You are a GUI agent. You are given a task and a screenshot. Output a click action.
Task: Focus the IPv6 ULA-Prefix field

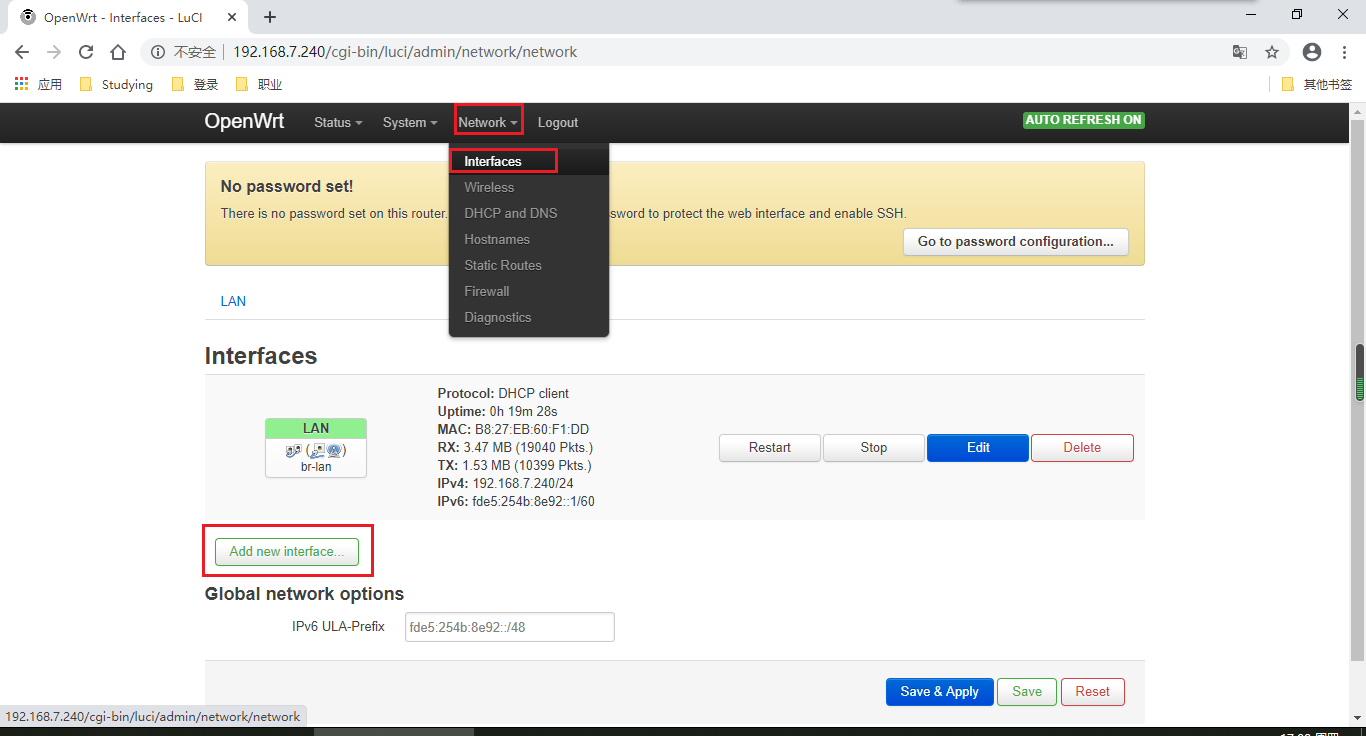(x=510, y=627)
